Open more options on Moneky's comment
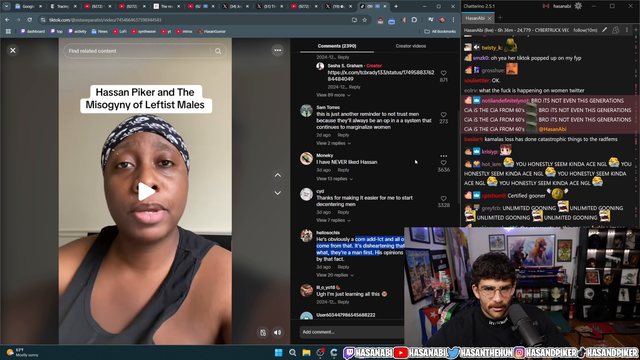The height and width of the screenshot is (360, 640). point(444,156)
